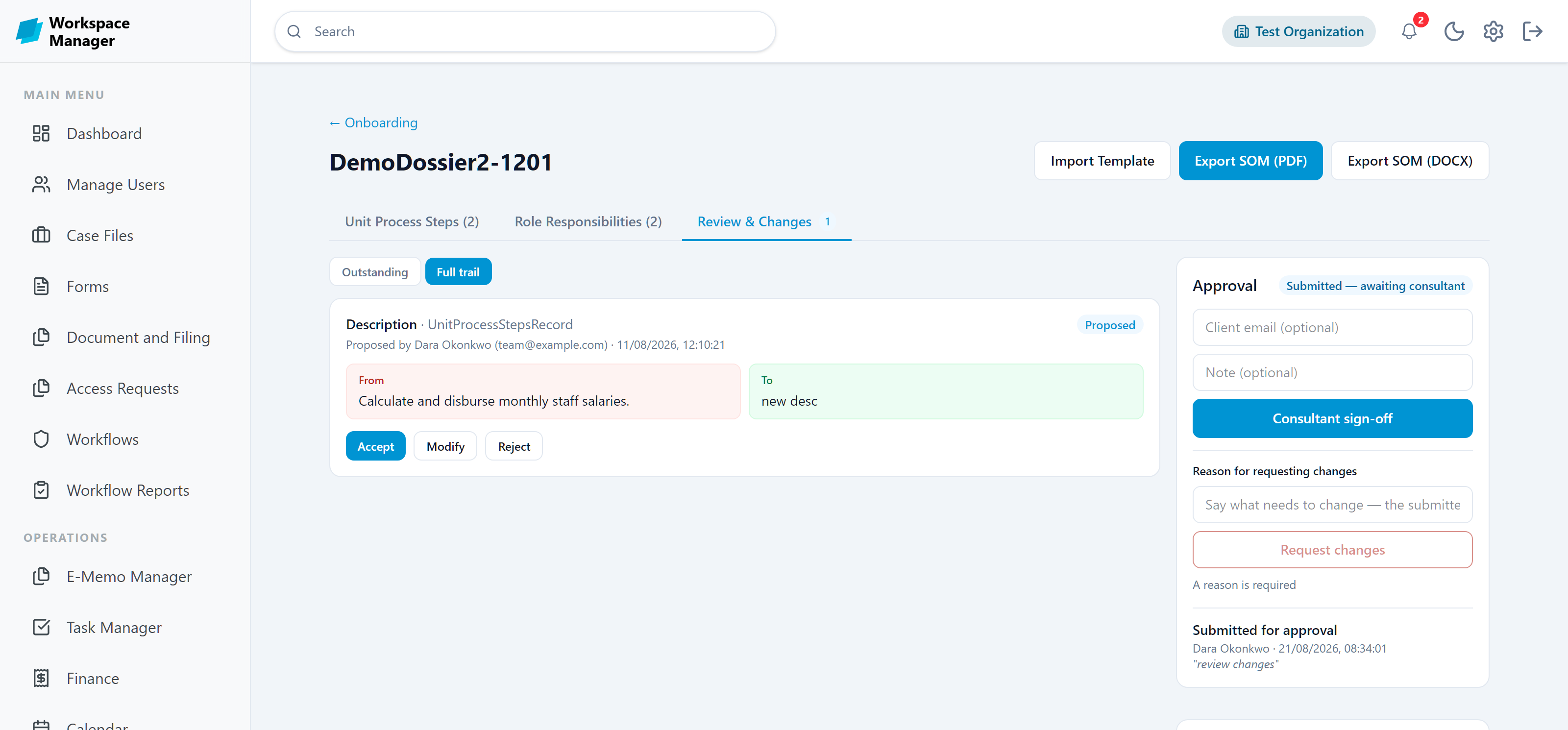Screen dimensions: 1568x730
Task: Click the DemoDossier2-1201 title
Action: click(440, 162)
